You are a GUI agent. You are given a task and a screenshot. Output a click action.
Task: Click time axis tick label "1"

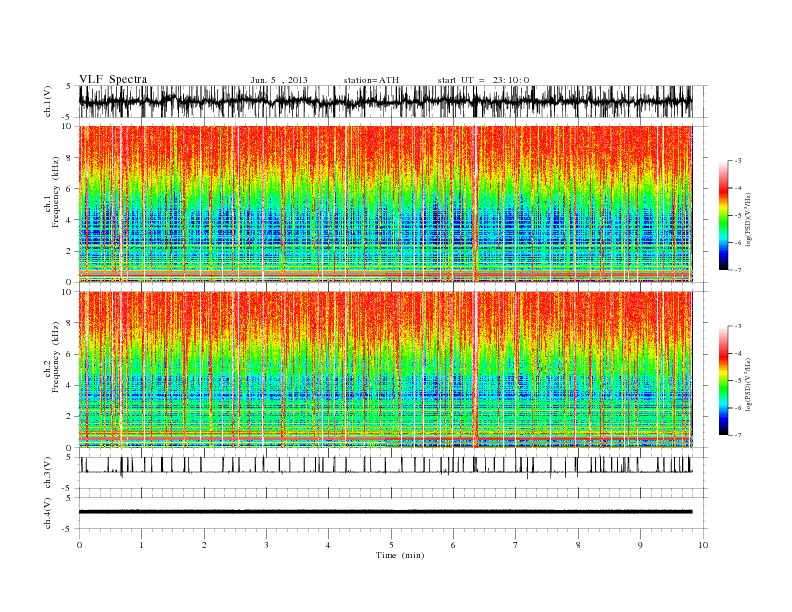pos(141,545)
